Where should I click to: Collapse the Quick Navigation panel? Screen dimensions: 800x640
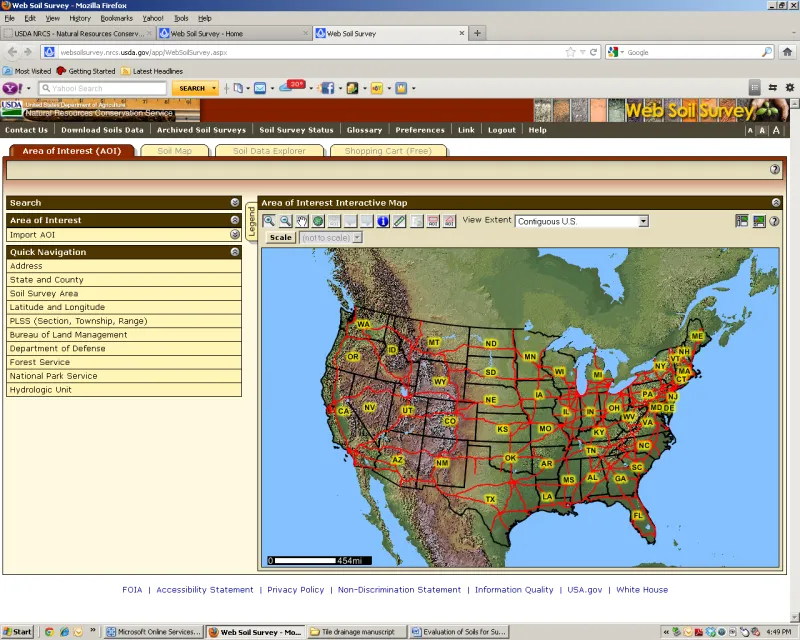pyautogui.click(x=235, y=252)
